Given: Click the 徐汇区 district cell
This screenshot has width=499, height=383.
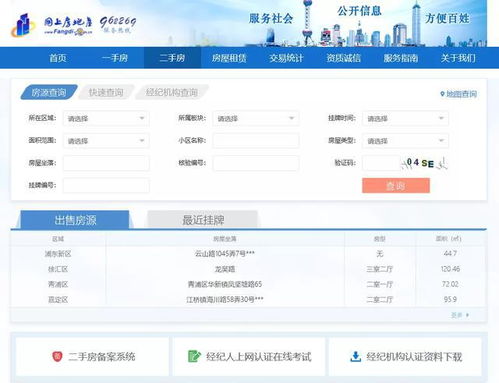Looking at the screenshot, I should [58, 269].
